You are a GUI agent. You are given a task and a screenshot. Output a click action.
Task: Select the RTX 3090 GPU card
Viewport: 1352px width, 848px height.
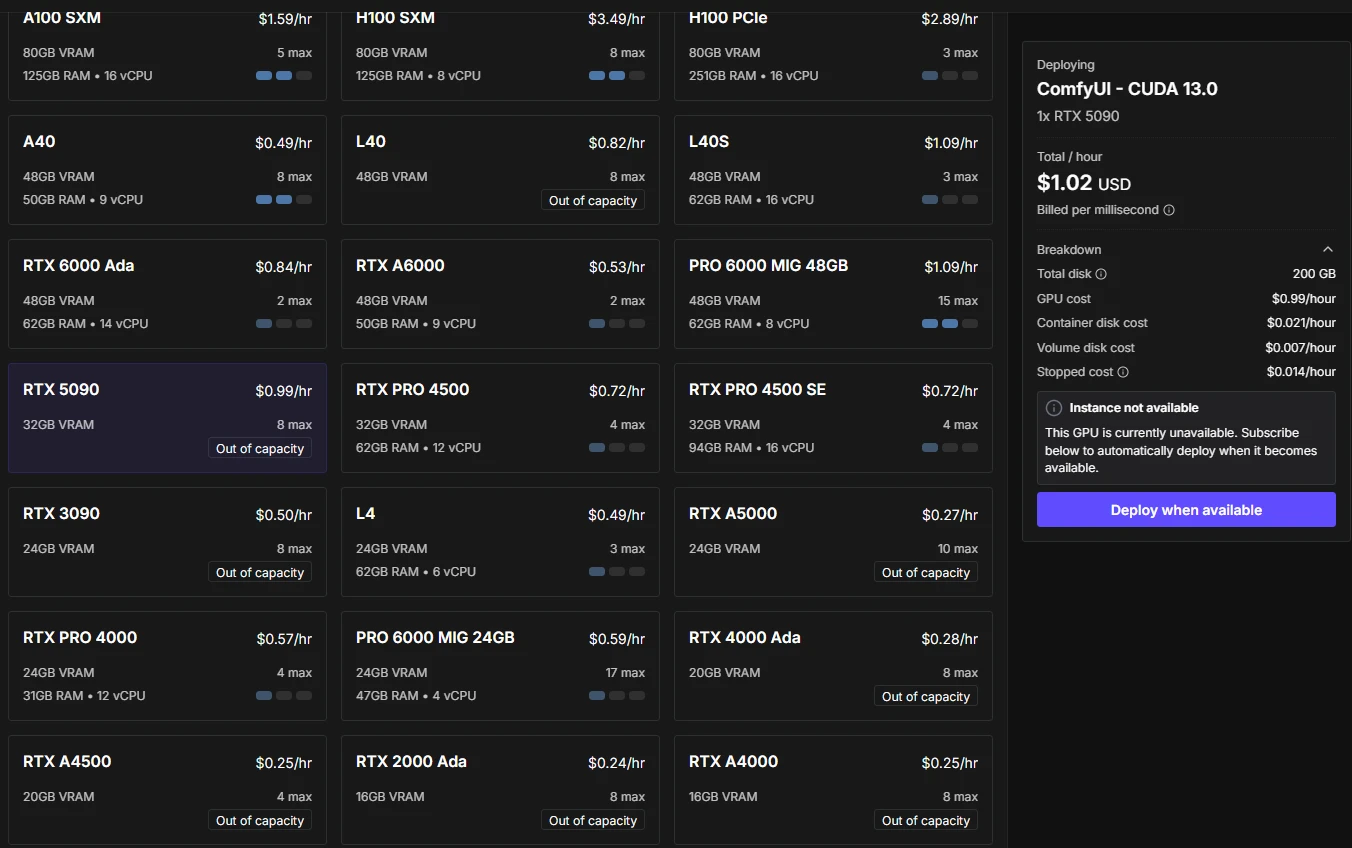click(167, 542)
